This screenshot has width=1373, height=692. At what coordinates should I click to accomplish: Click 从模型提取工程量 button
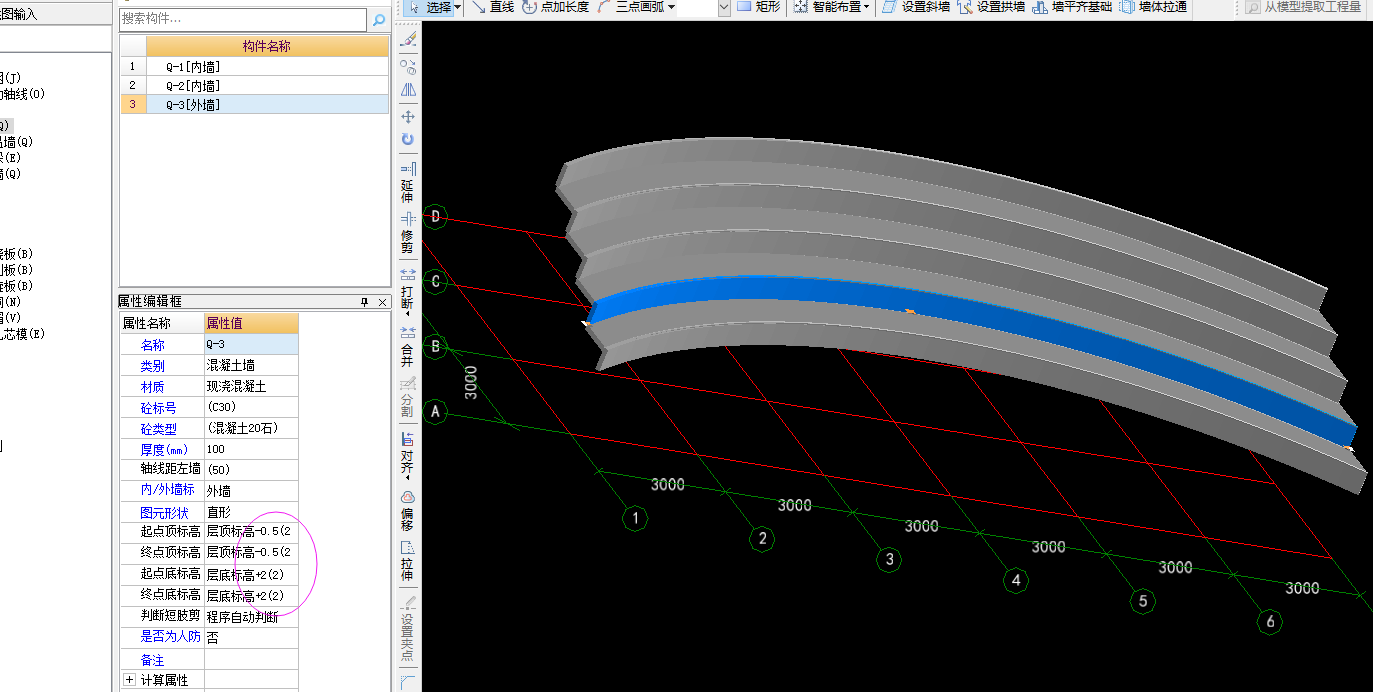(x=1303, y=7)
